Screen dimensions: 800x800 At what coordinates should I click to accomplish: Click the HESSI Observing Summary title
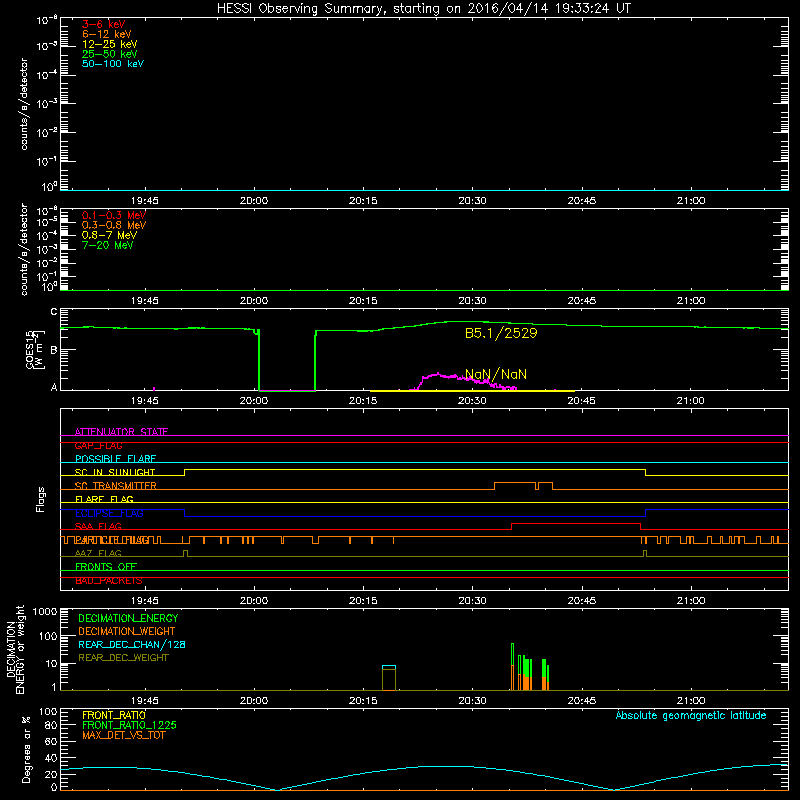pyautogui.click(x=423, y=9)
